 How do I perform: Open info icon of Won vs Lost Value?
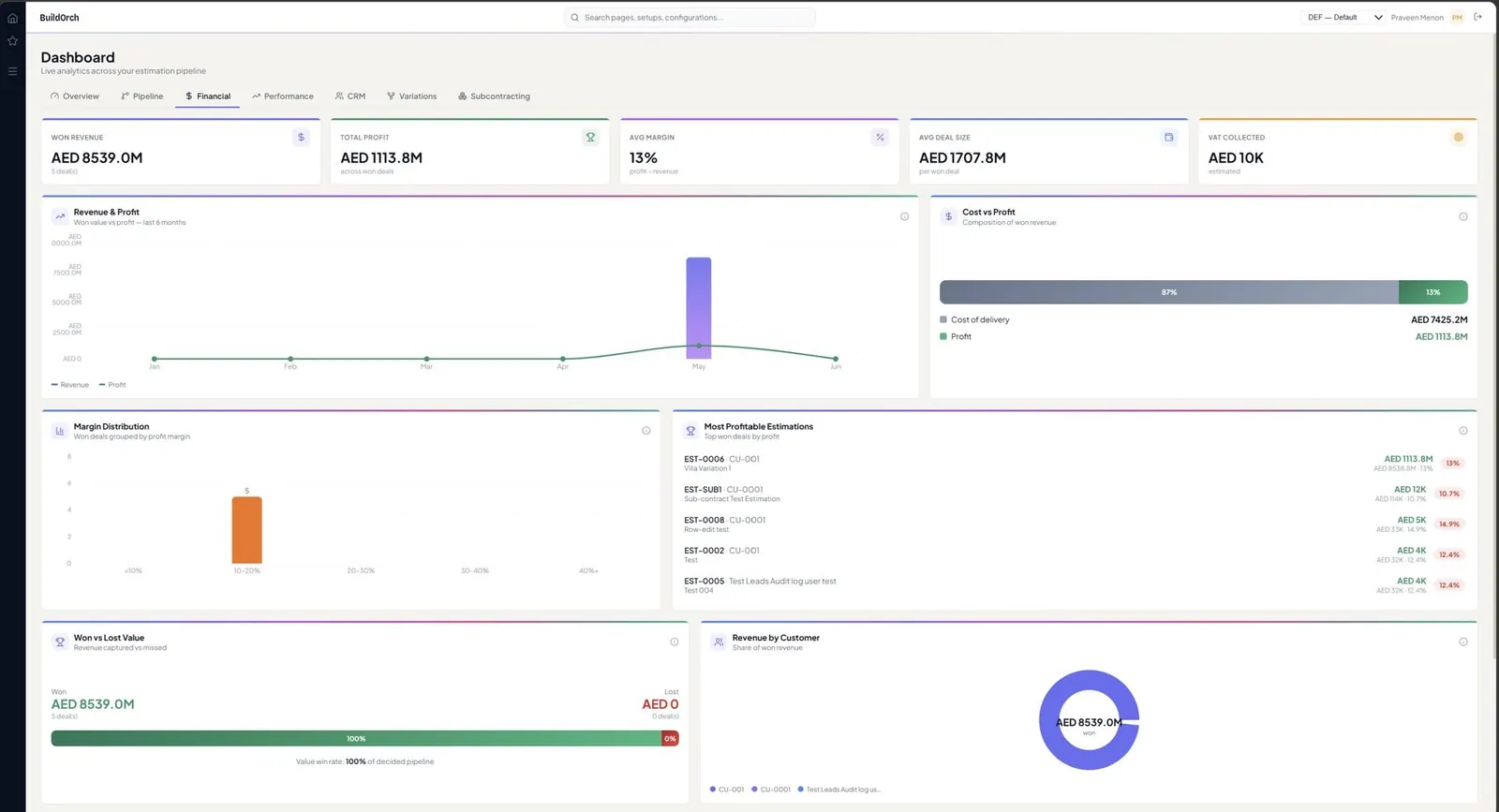pyautogui.click(x=674, y=642)
